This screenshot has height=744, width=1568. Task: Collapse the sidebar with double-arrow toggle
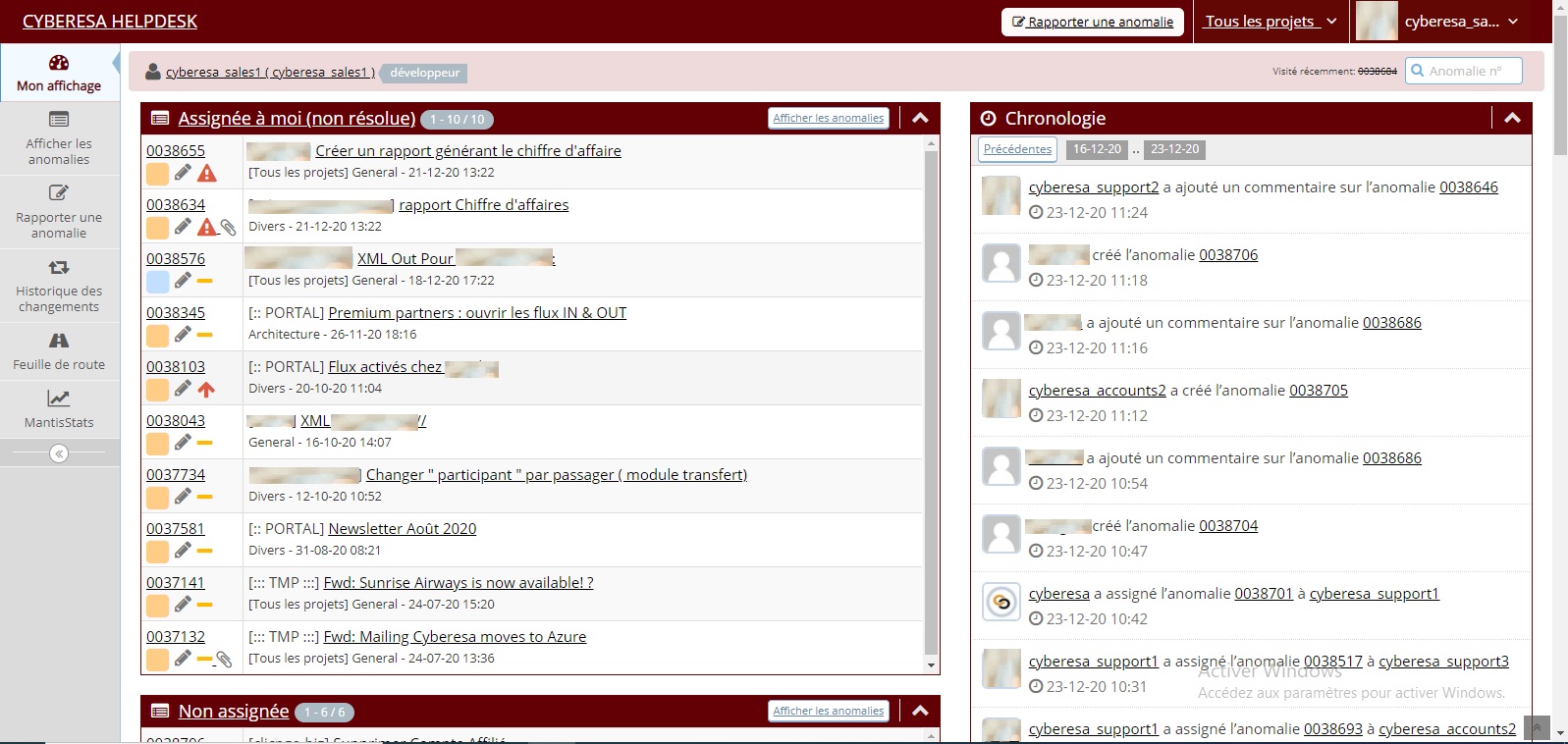coord(59,453)
